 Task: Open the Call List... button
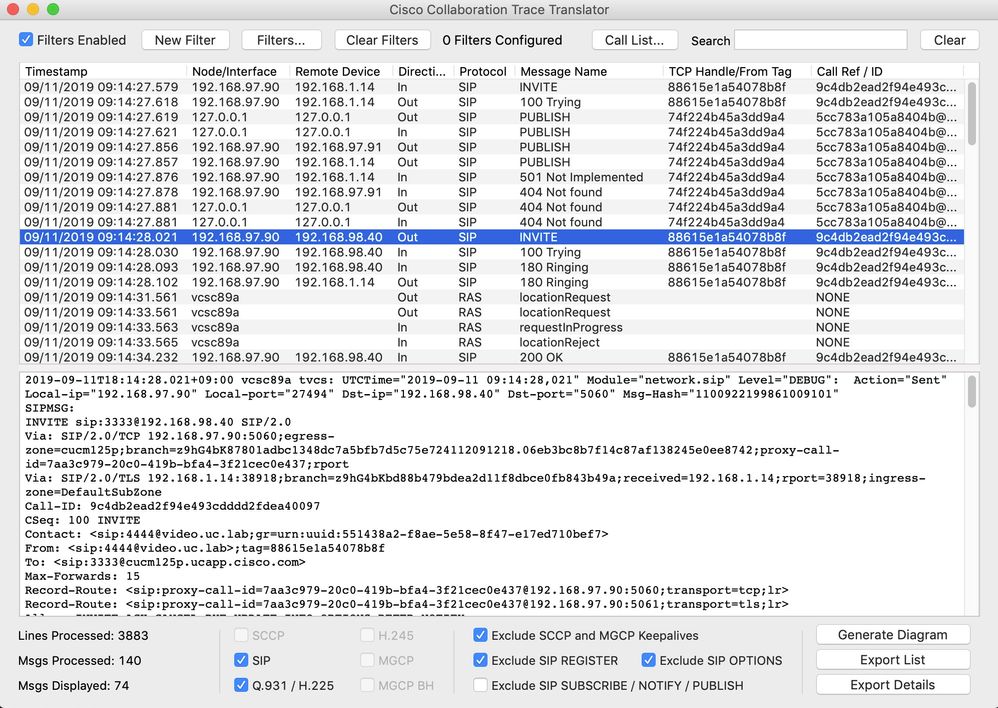tap(634, 40)
